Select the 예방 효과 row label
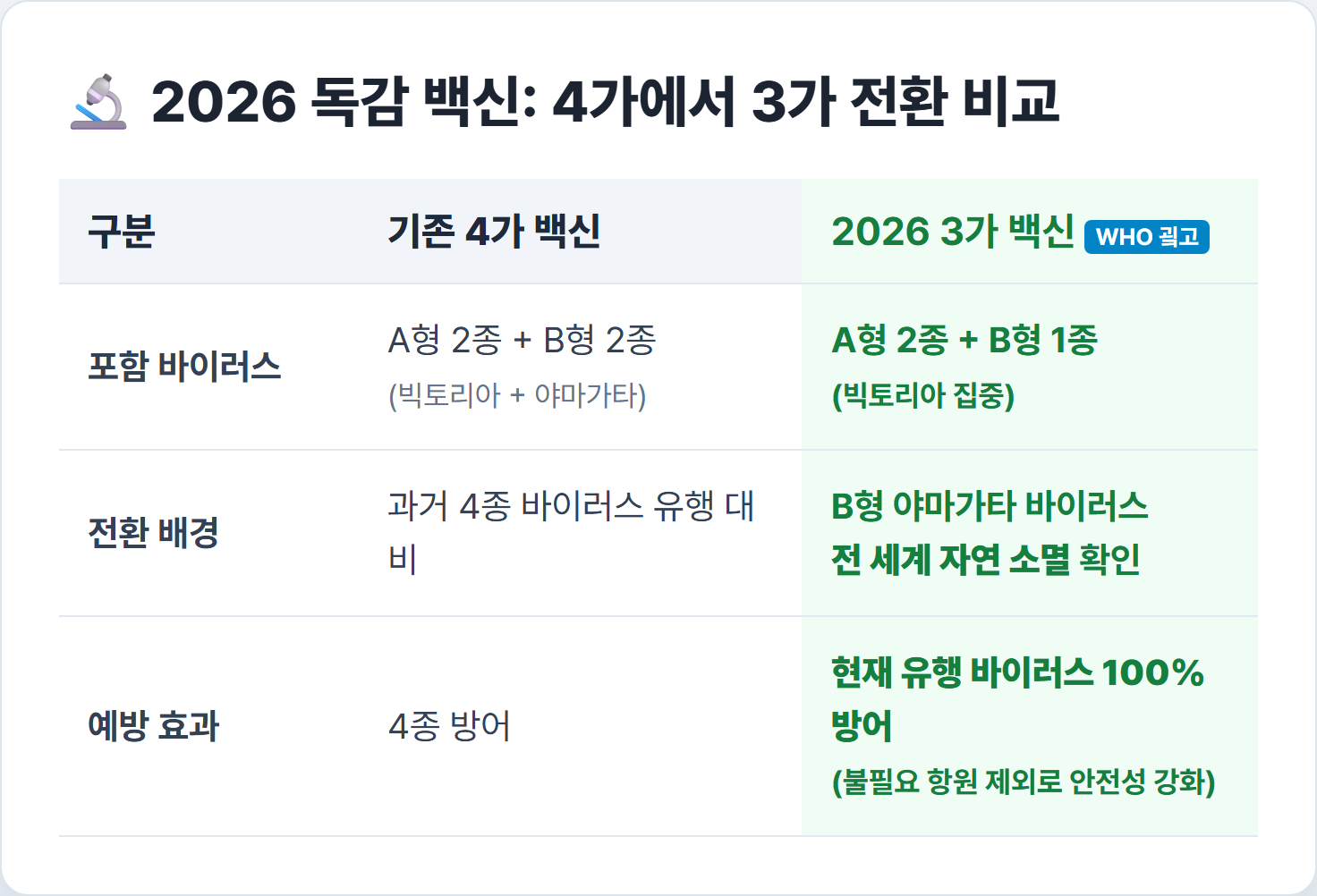Viewport: 1317px width, 896px height. (x=153, y=726)
